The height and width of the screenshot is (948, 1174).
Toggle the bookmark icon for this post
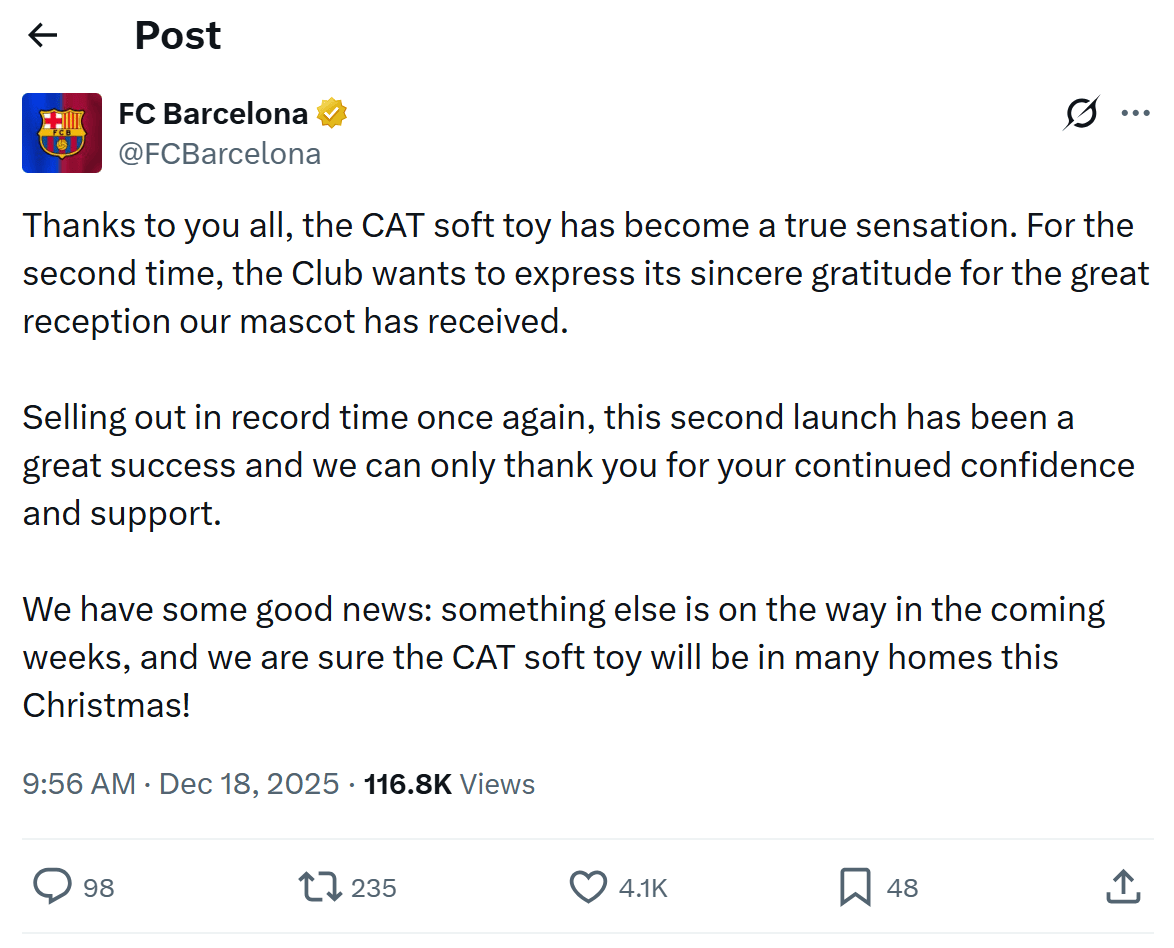pyautogui.click(x=855, y=886)
